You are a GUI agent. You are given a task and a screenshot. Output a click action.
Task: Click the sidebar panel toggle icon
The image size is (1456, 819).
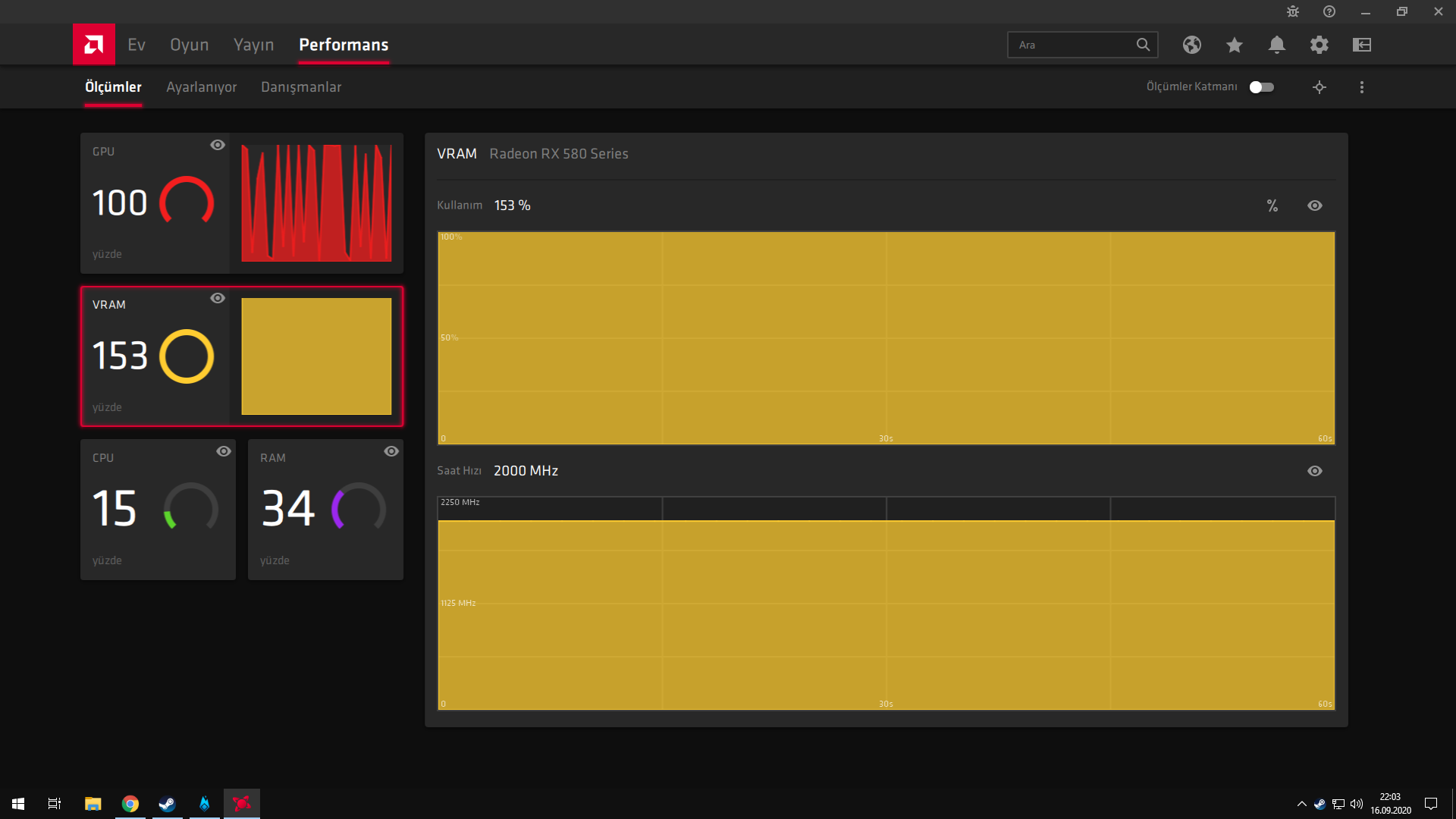[1362, 45]
